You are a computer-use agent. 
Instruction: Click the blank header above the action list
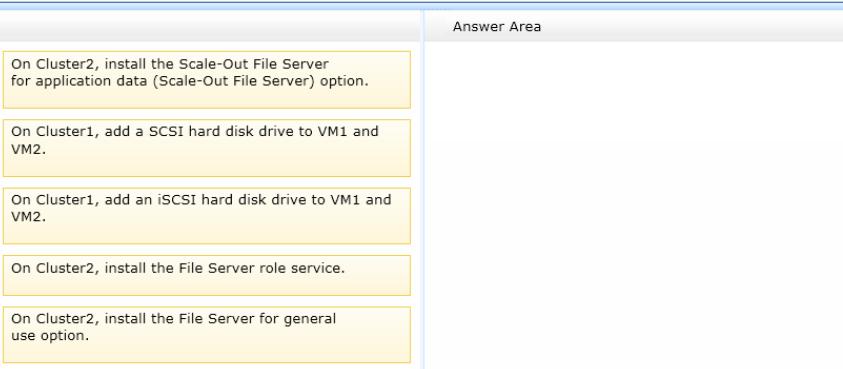pyautogui.click(x=210, y=26)
